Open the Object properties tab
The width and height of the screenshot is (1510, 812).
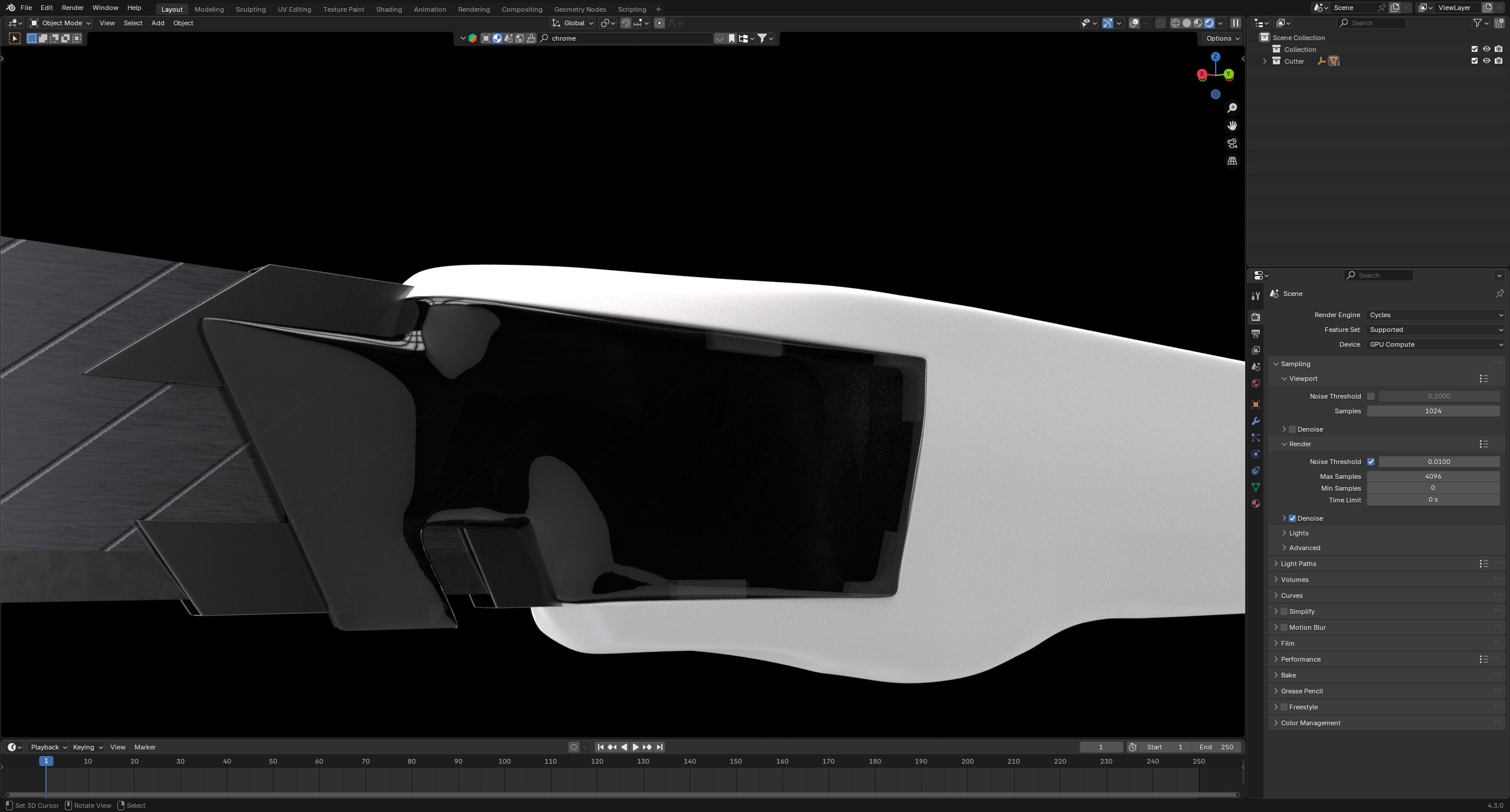point(1256,405)
